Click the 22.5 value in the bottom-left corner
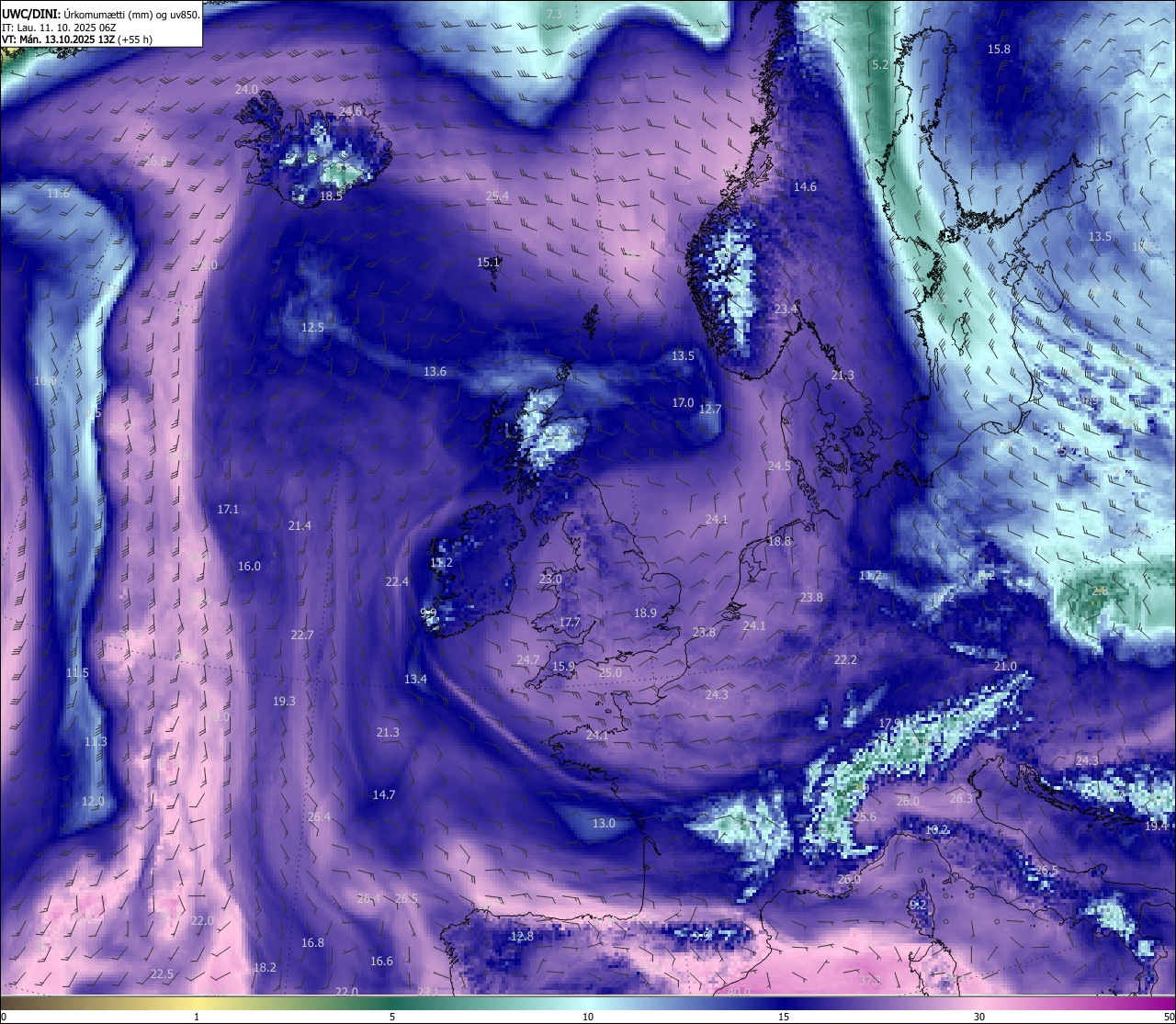 pyautogui.click(x=162, y=973)
